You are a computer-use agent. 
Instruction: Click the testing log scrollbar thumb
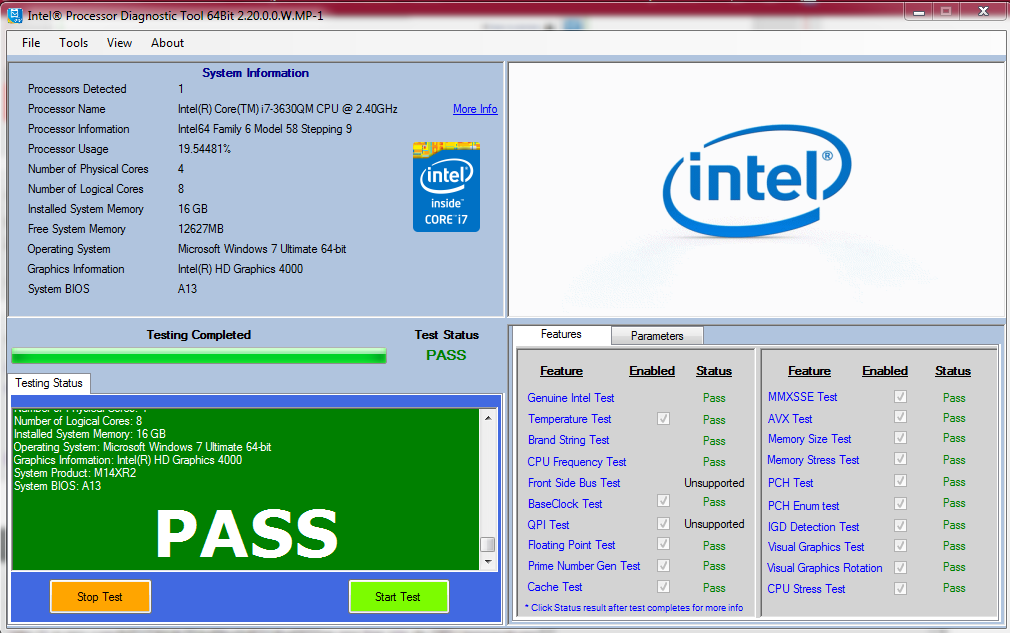pyautogui.click(x=488, y=545)
